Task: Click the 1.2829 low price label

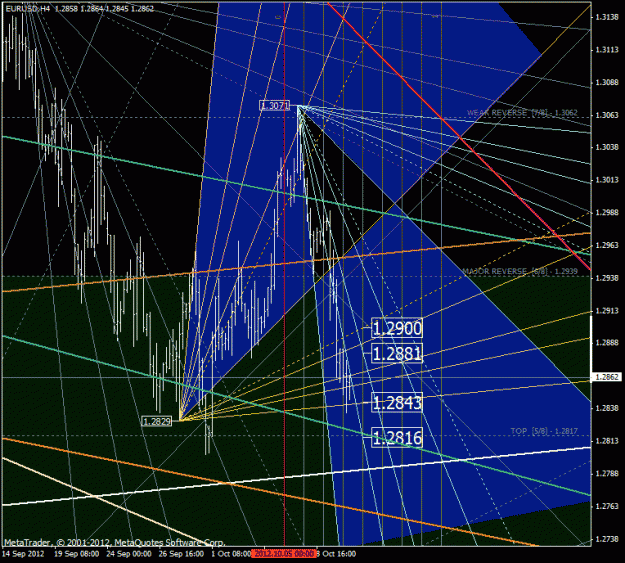Action: pos(157,421)
